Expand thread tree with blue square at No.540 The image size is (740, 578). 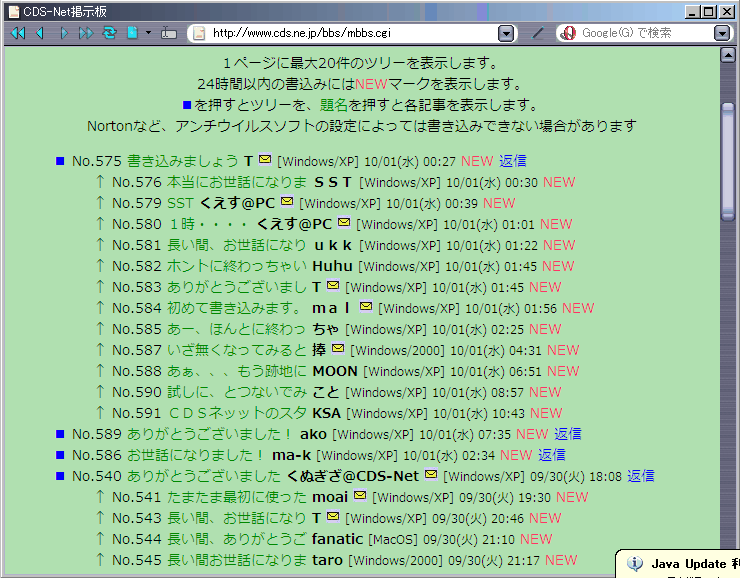[60, 476]
